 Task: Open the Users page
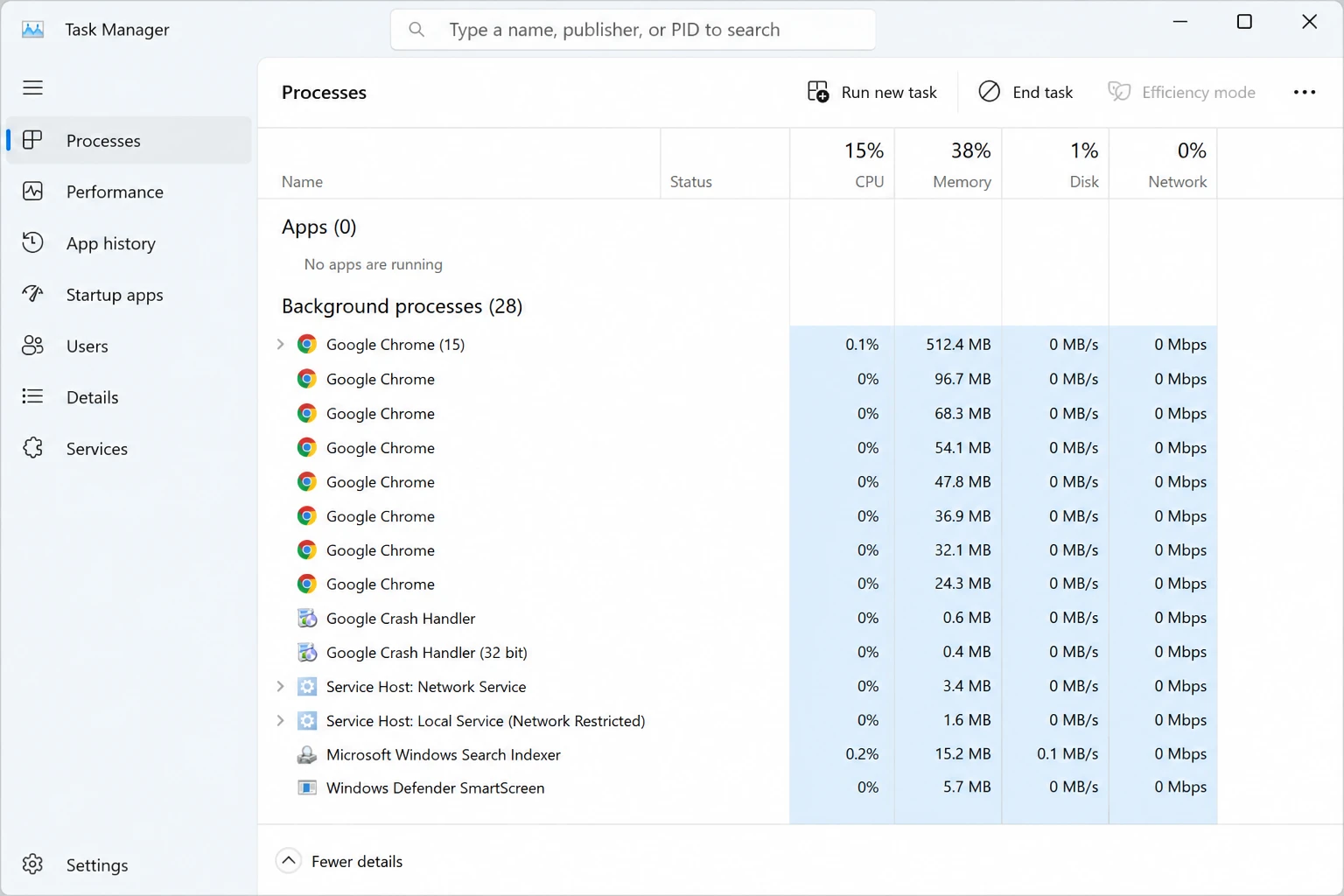(129, 346)
